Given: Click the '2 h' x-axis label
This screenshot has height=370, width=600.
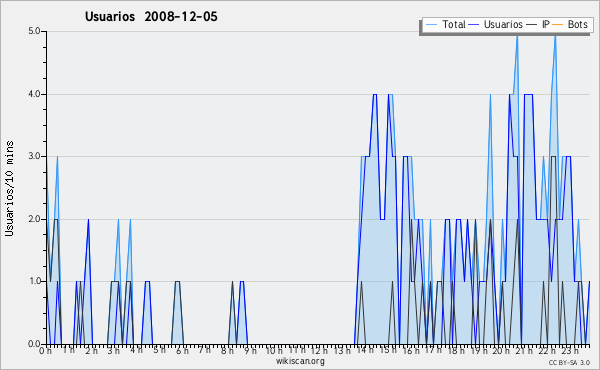Looking at the screenshot, I should (x=91, y=350).
